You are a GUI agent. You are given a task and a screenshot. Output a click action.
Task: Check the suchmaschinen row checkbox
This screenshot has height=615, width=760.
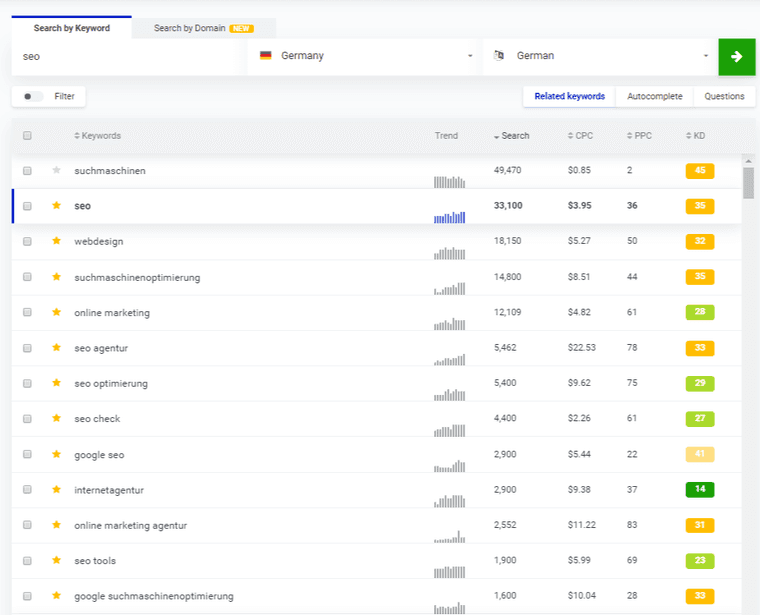27,171
